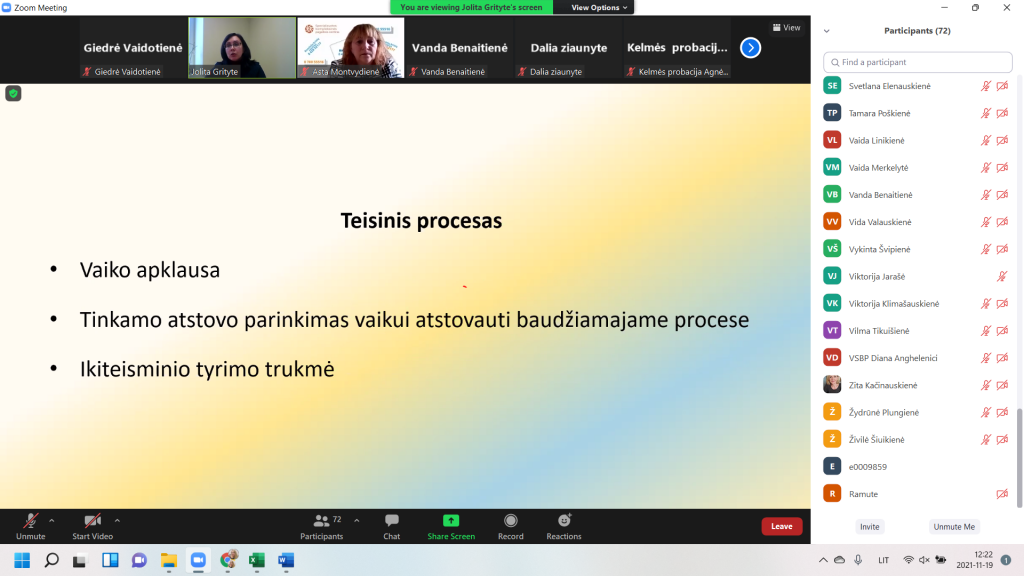
Task: Expand audio options arrow next to Unmute
Action: point(52,520)
